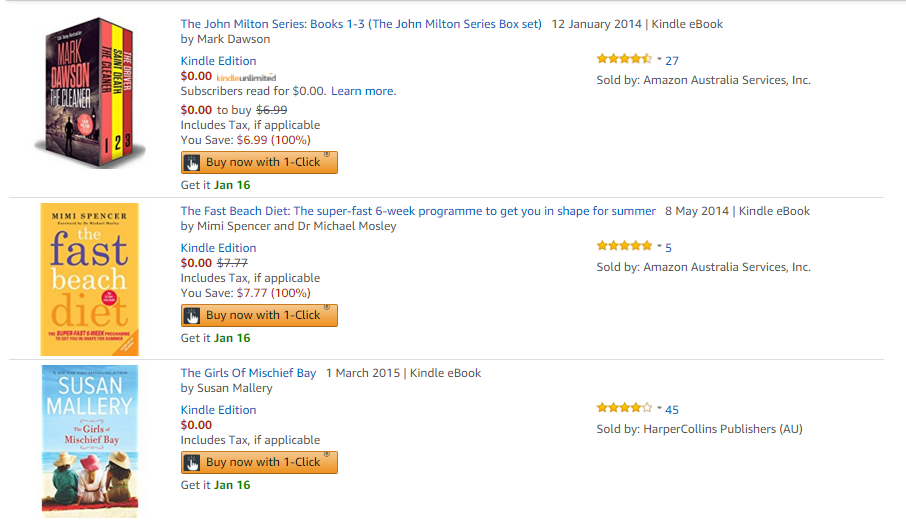Open Kindle Edition link for Susan Mallery book
The height and width of the screenshot is (520, 906).
(218, 410)
